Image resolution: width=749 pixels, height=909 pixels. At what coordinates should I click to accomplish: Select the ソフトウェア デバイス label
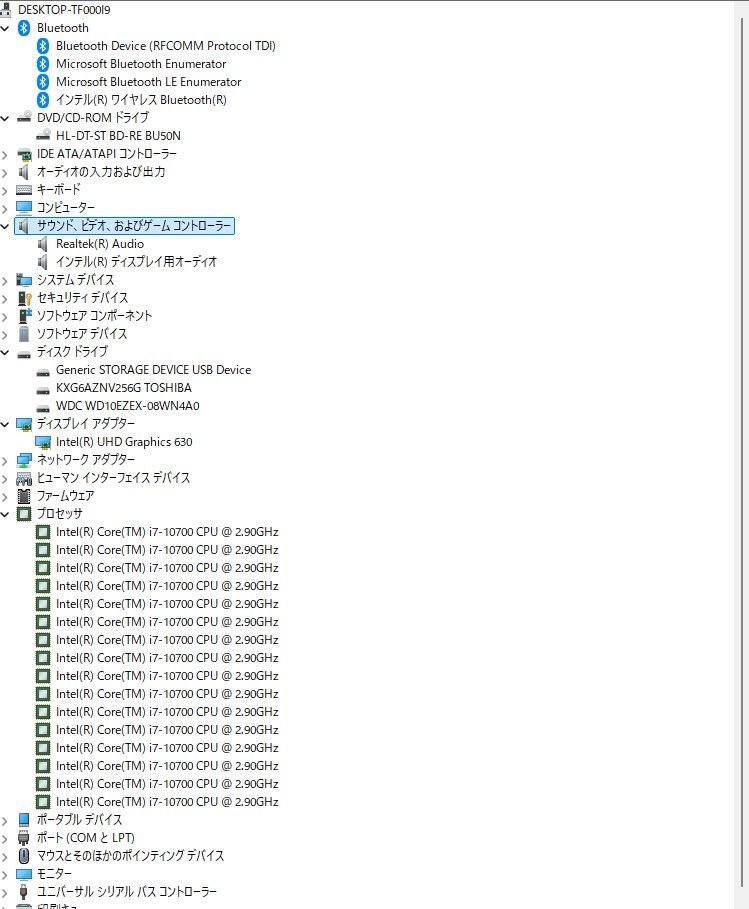(82, 334)
